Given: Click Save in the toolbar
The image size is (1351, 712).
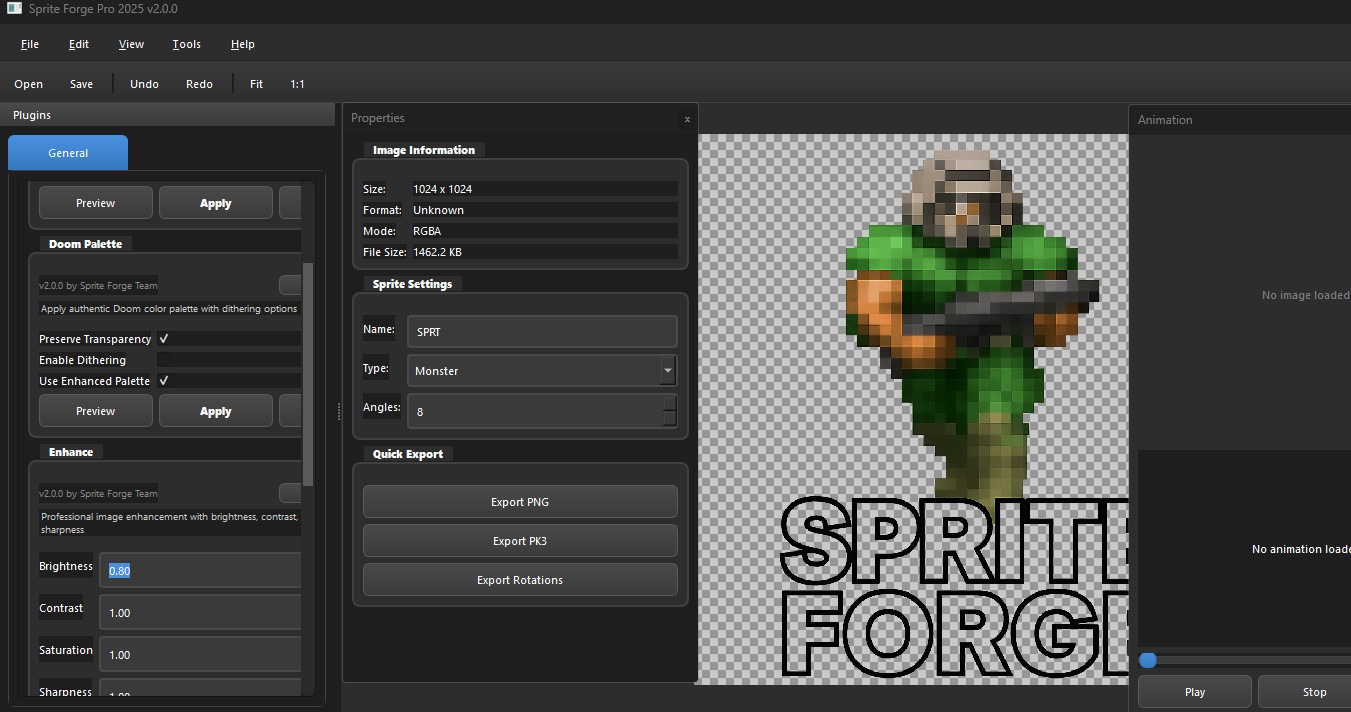Looking at the screenshot, I should 82,84.
